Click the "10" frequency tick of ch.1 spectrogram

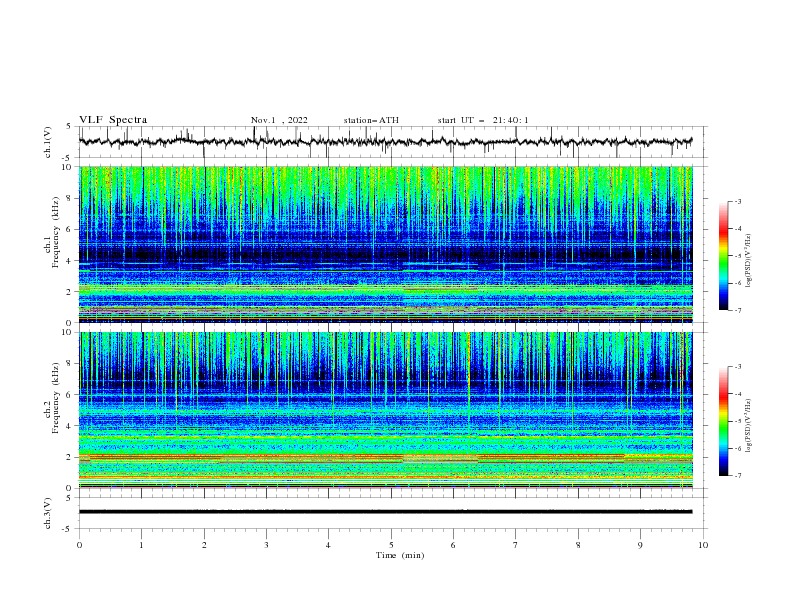(x=69, y=167)
